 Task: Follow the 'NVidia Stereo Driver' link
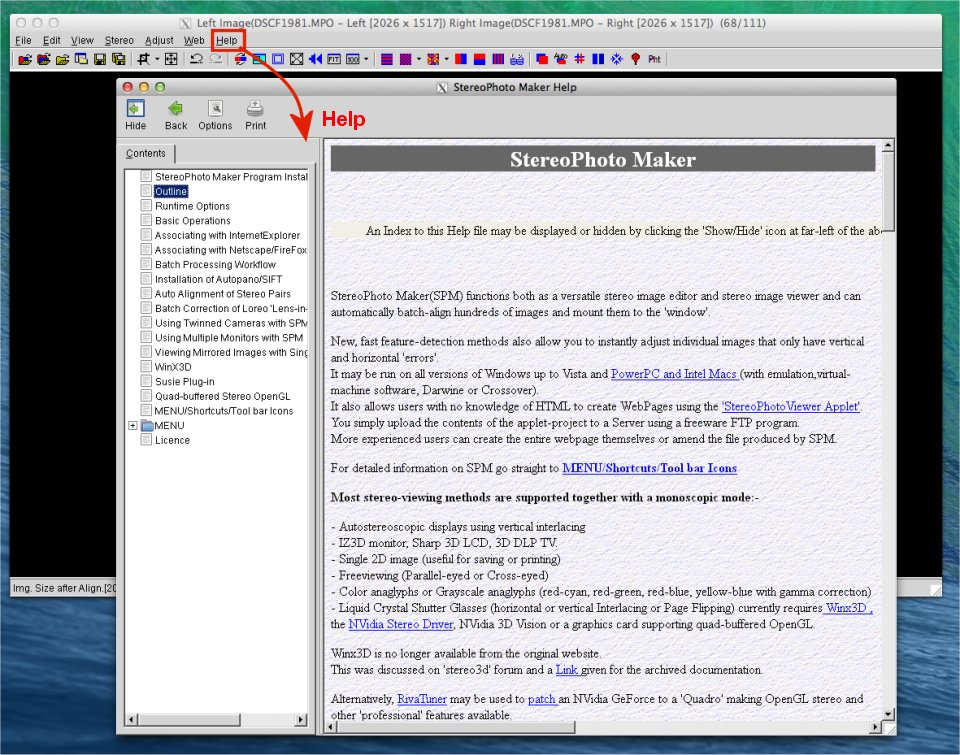pyautogui.click(x=401, y=624)
